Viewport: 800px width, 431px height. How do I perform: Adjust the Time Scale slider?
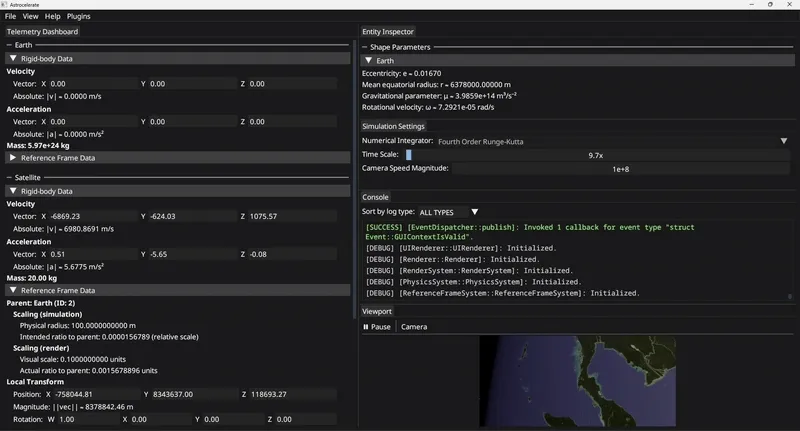pyautogui.click(x=596, y=155)
